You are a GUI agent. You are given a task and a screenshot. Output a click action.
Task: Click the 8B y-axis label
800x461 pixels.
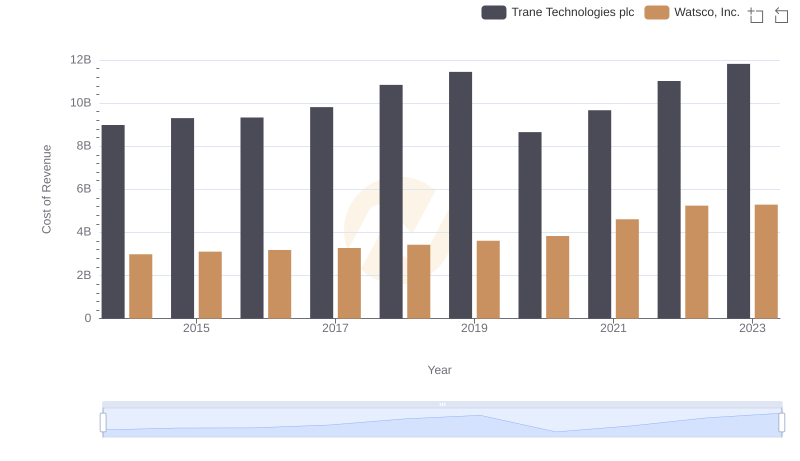84,146
